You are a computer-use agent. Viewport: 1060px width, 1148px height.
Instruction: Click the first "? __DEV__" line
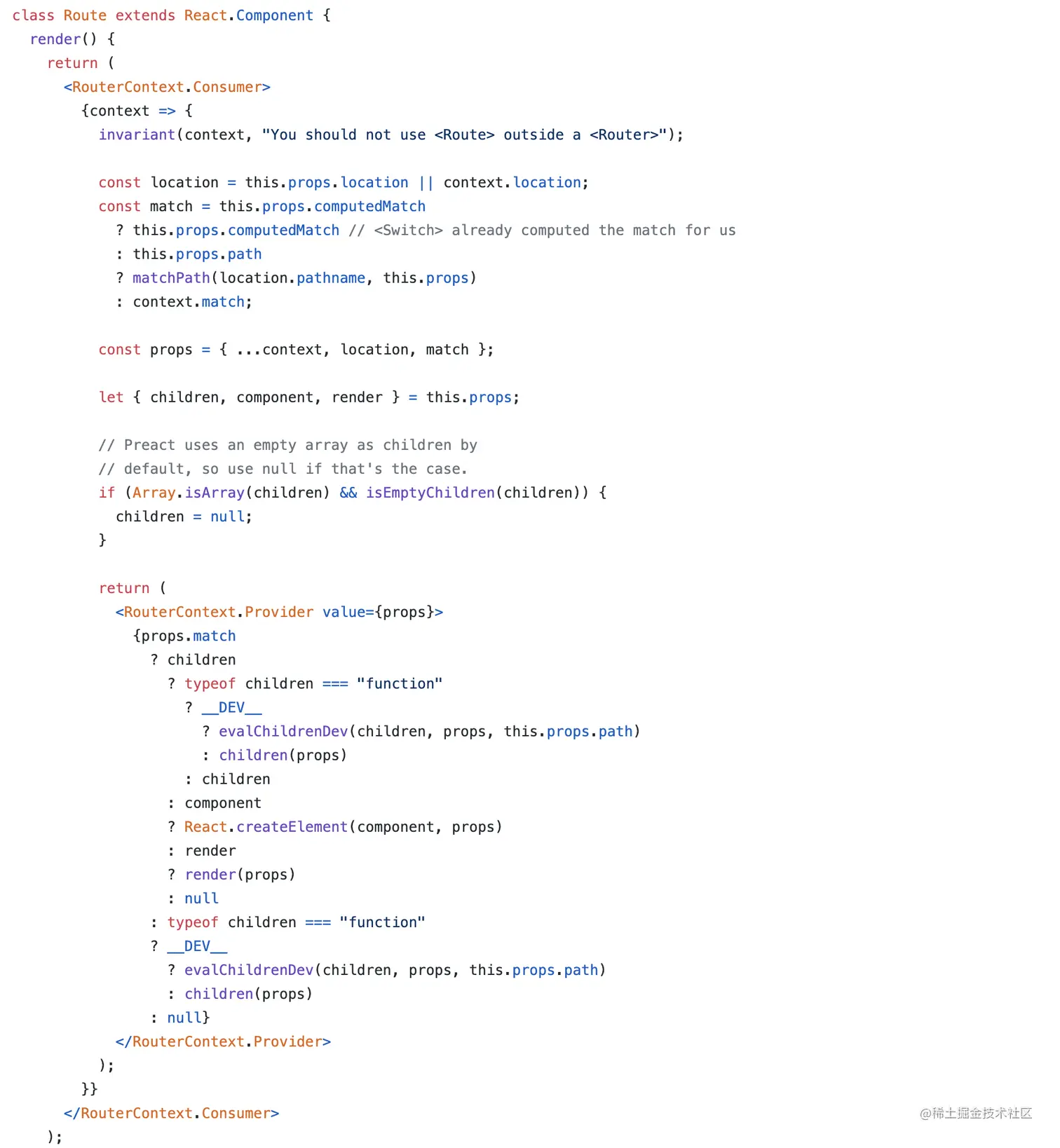tap(223, 707)
